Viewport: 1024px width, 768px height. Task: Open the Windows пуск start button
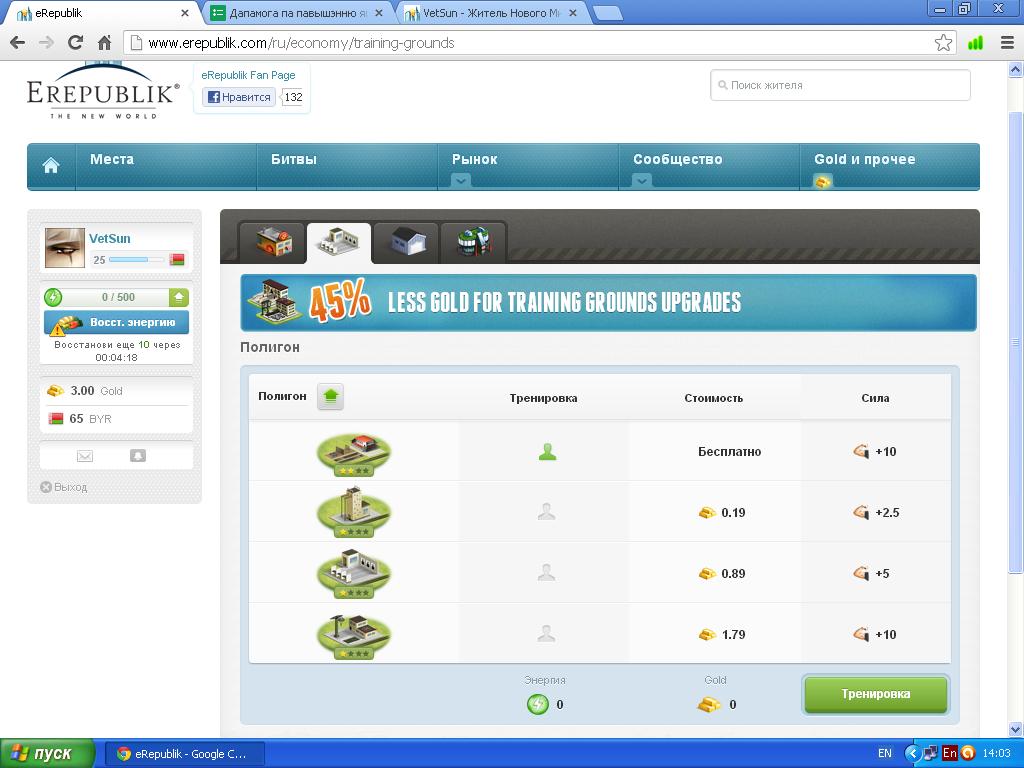click(x=47, y=754)
